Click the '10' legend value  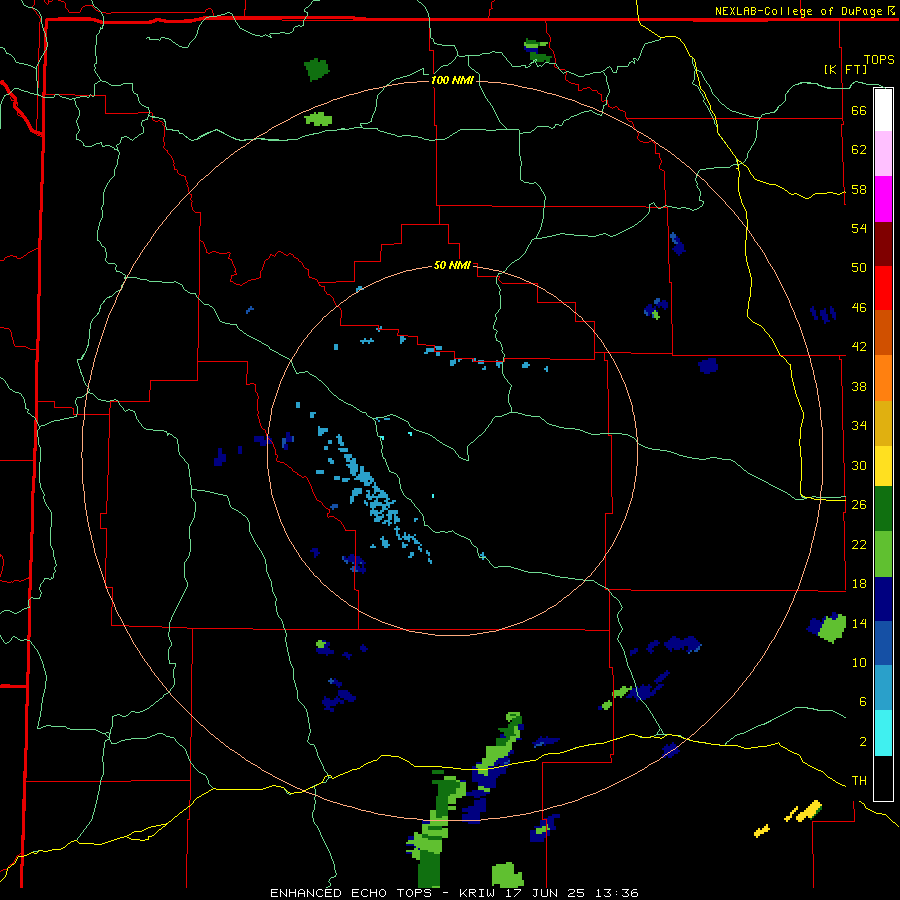(859, 662)
